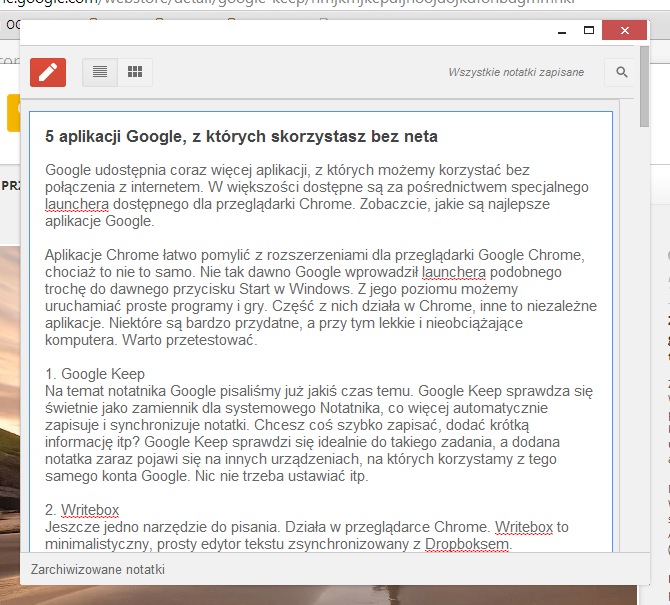Open Zarchiwizowane notatki at the bottom
This screenshot has height=605, width=670.
point(97,570)
